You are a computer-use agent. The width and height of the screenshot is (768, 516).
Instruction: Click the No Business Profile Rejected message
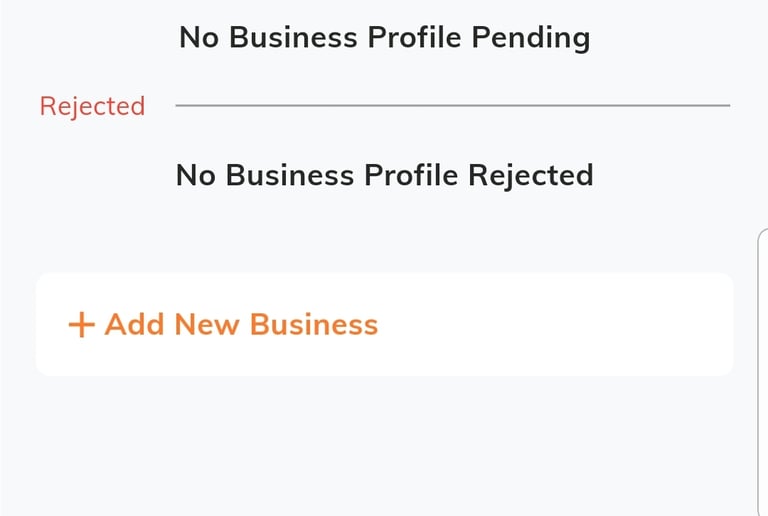tap(384, 175)
